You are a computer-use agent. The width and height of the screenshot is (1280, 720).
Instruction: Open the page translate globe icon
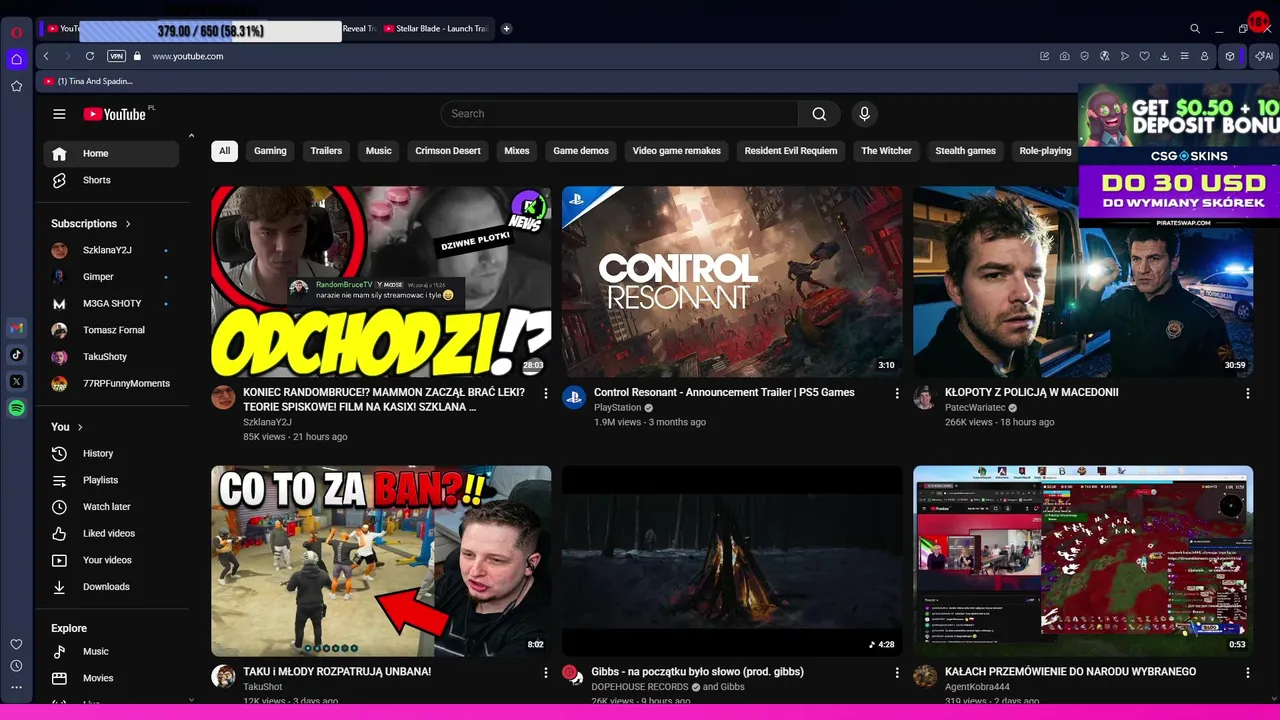point(1104,56)
